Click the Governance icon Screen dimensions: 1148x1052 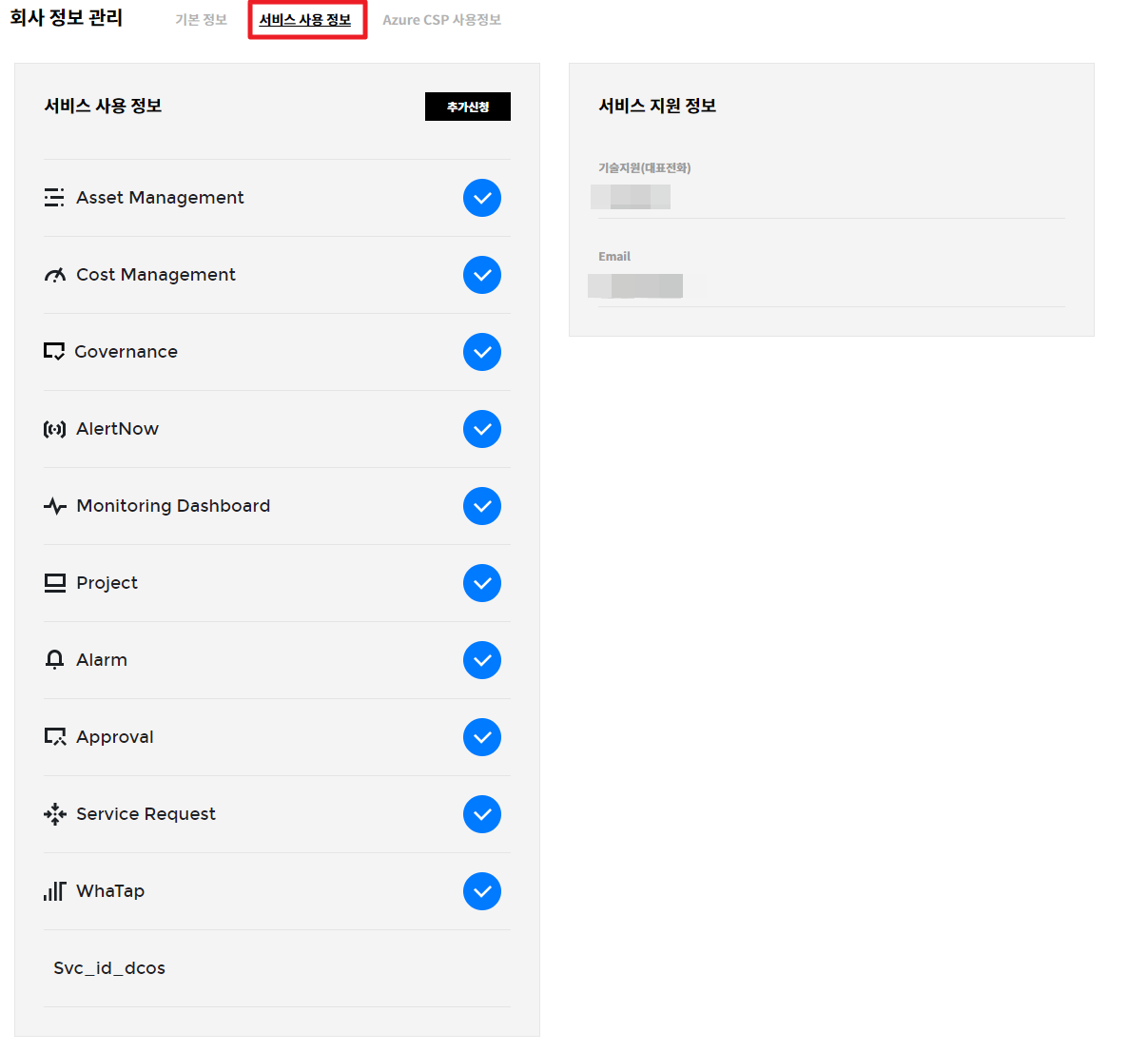[x=54, y=352]
